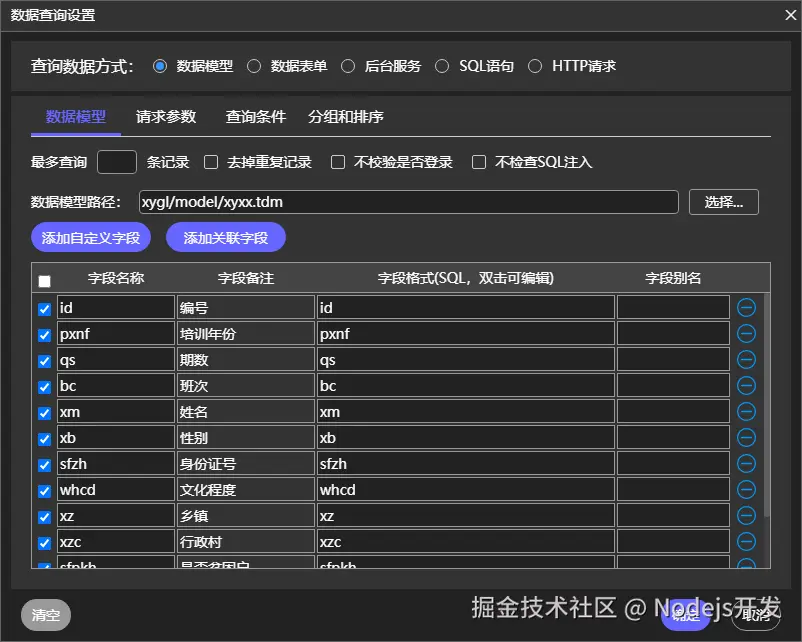Check the 不校验是否登录 option
Screen dimensions: 802x642
(x=337, y=161)
